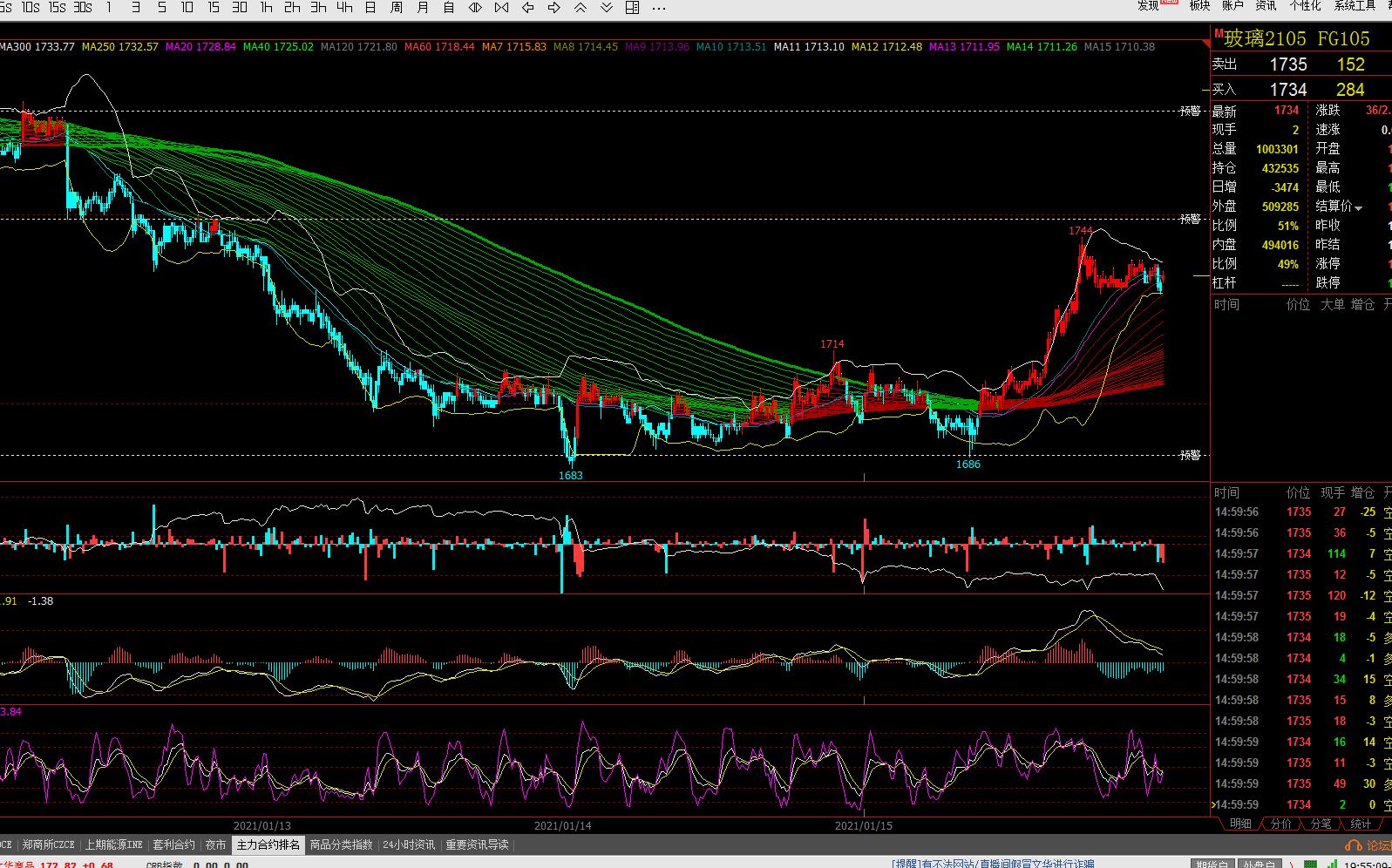Switch chart to 10-second period

coord(31,7)
